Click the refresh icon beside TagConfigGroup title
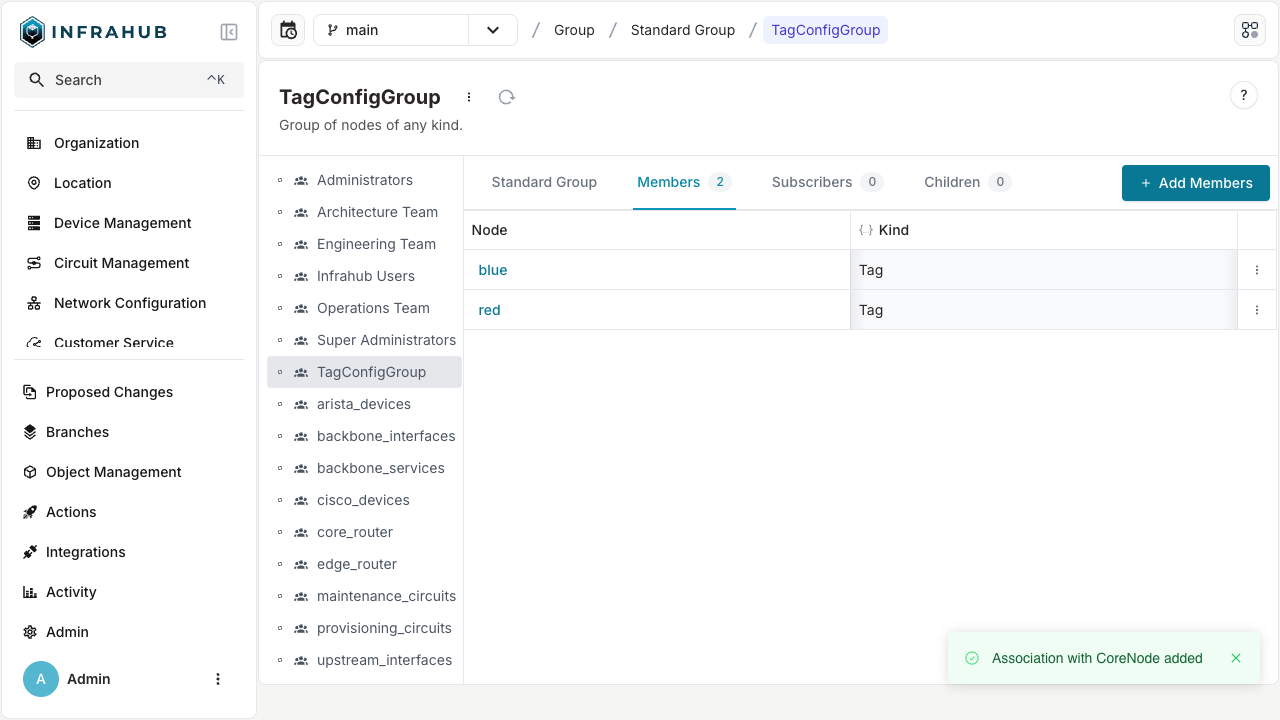The width and height of the screenshot is (1280, 720). (x=507, y=97)
